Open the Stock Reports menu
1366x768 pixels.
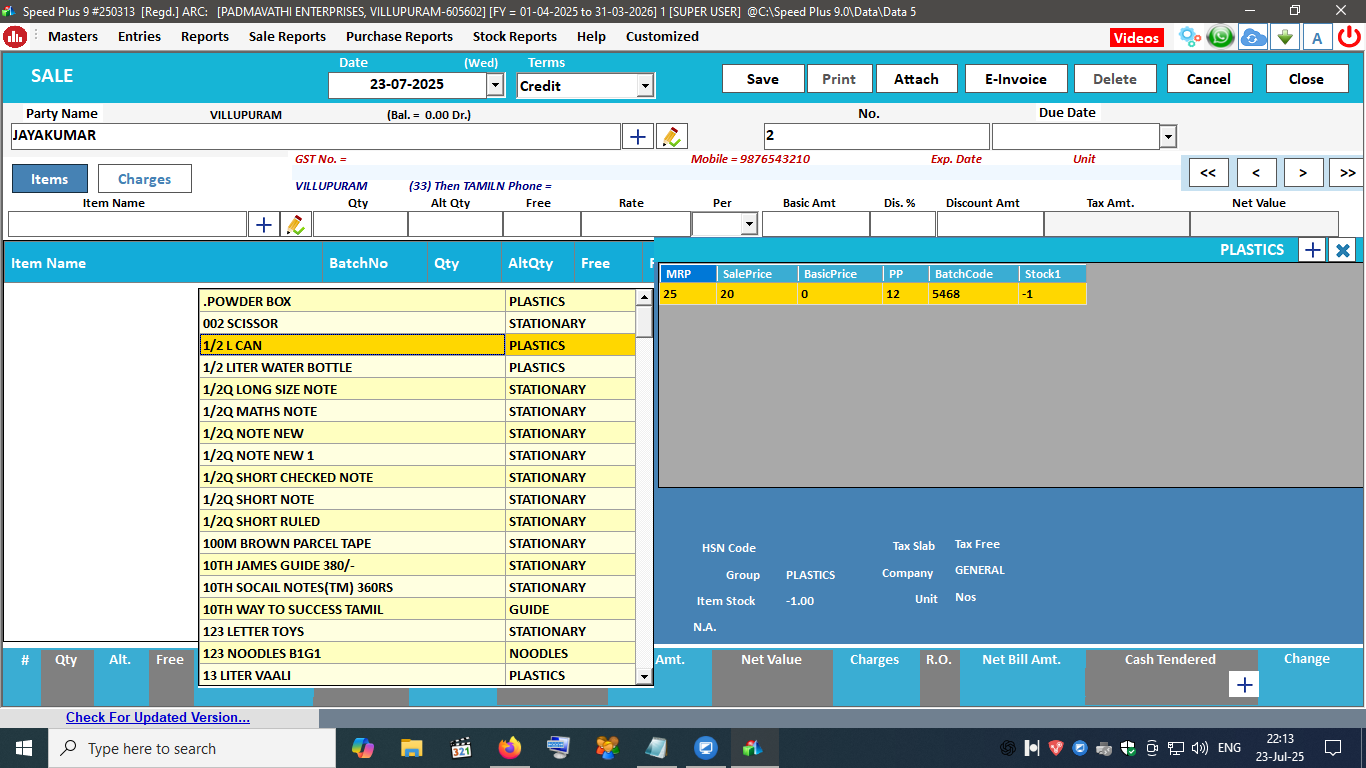[x=514, y=37]
